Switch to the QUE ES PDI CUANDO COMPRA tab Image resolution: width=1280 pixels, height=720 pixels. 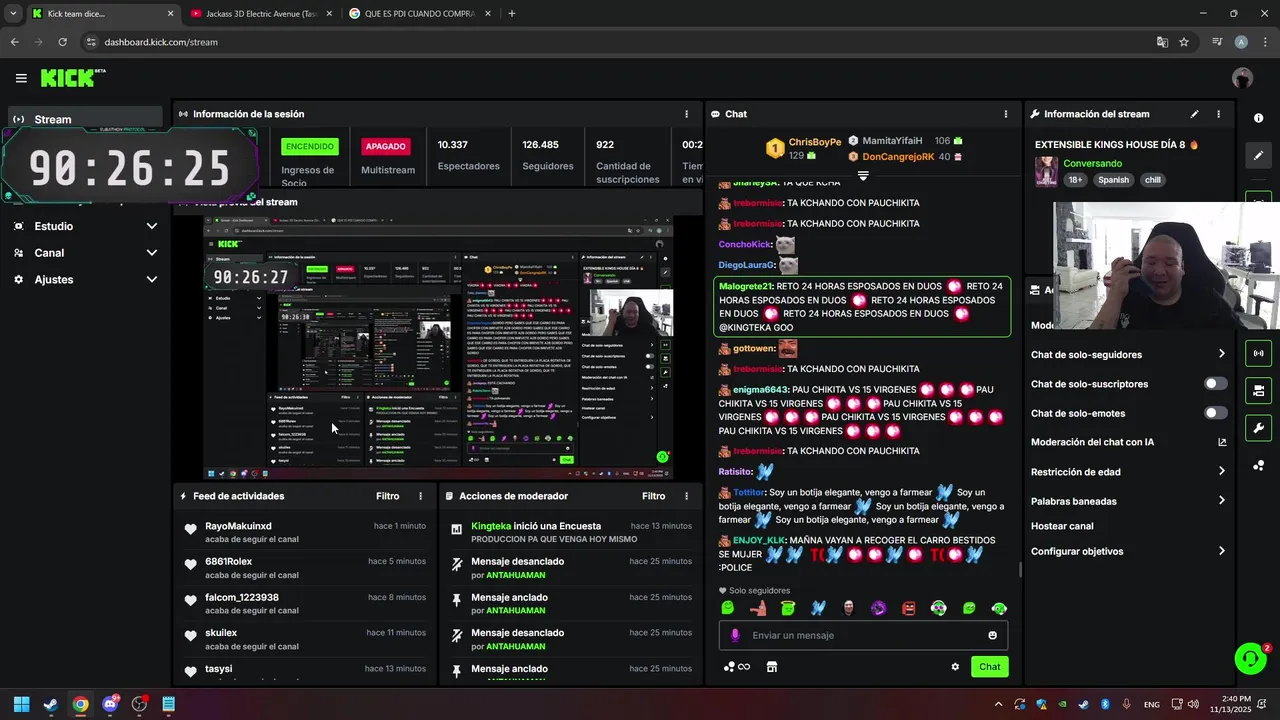coord(420,14)
